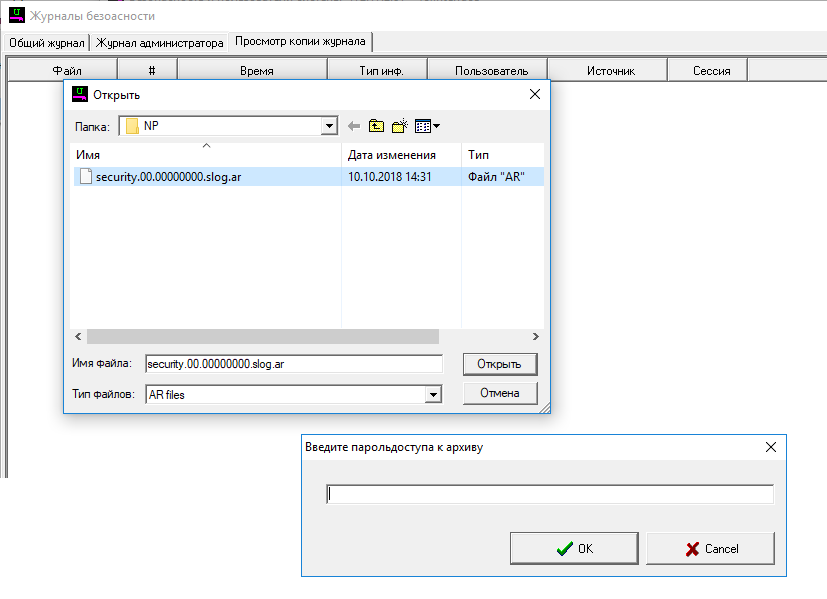Click the Имя файла text field
Screen dimensions: 827x599
pyautogui.click(x=293, y=364)
